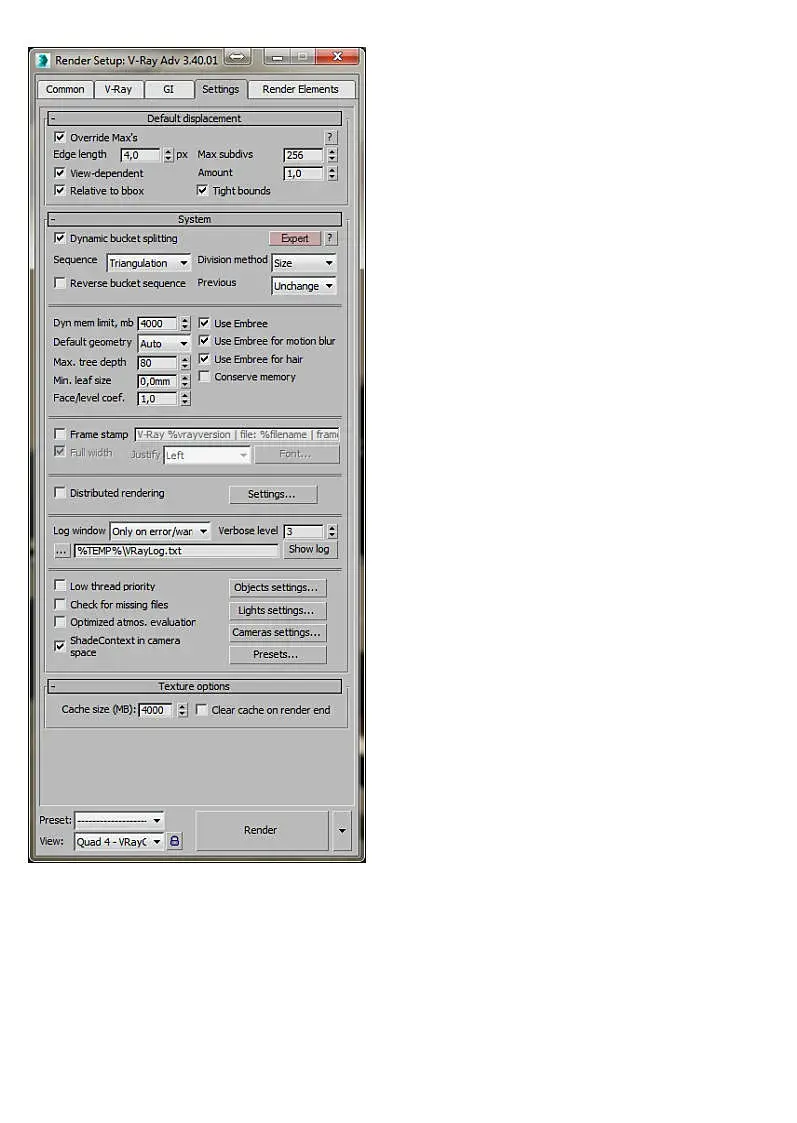Click the Max subdivs field
The image size is (797, 1123).
[x=304, y=155]
